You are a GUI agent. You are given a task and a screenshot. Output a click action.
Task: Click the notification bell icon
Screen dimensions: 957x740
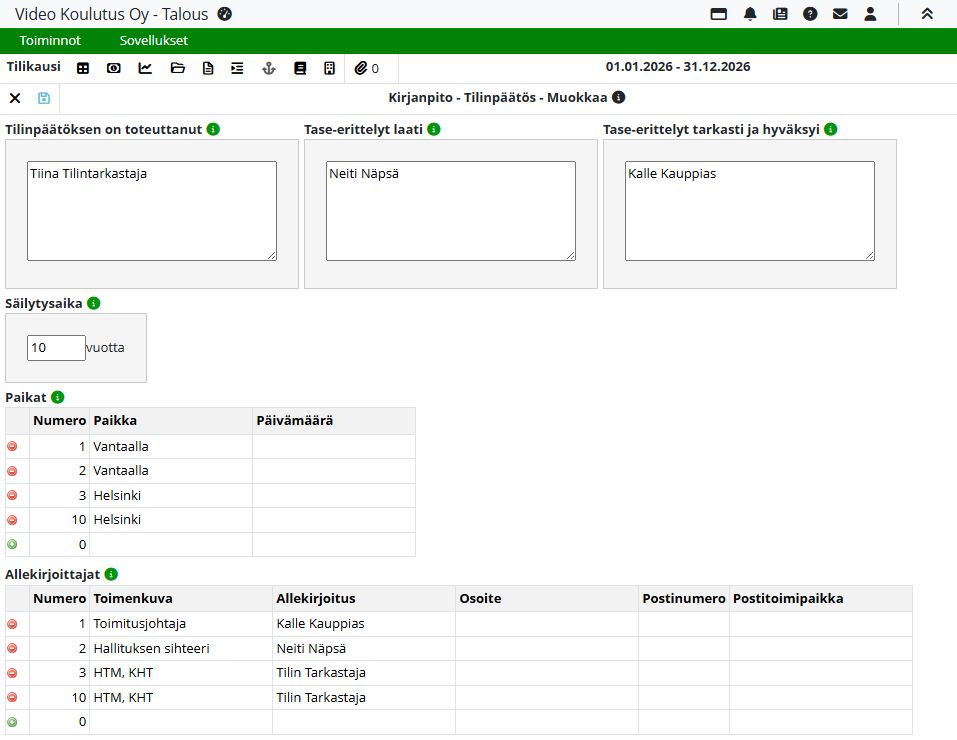750,14
